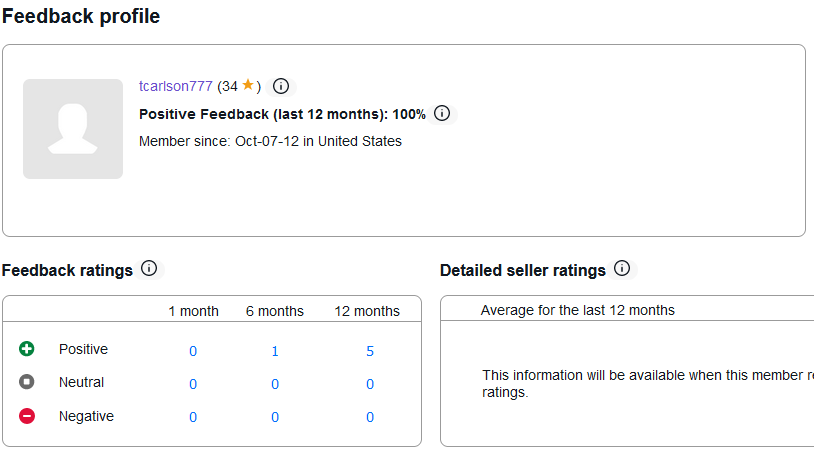Open Neutral count for 12 months
Screen dimensions: 814x458
tap(370, 384)
